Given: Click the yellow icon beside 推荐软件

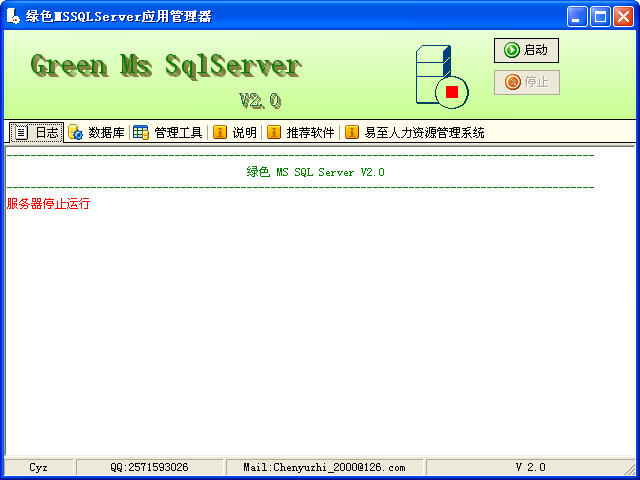Looking at the screenshot, I should tap(273, 132).
